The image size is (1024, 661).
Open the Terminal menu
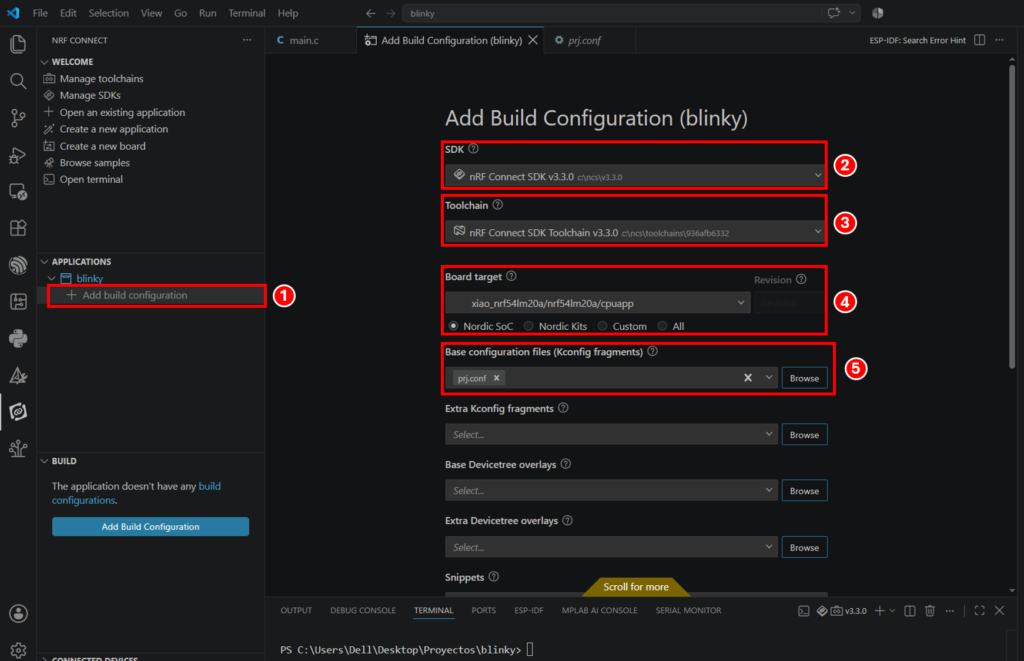[x=246, y=13]
